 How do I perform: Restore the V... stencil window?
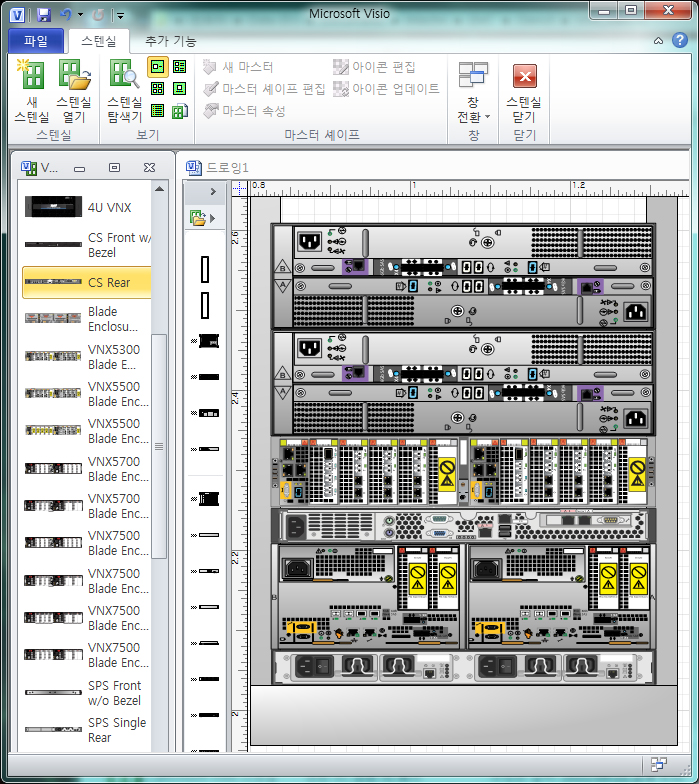click(114, 168)
